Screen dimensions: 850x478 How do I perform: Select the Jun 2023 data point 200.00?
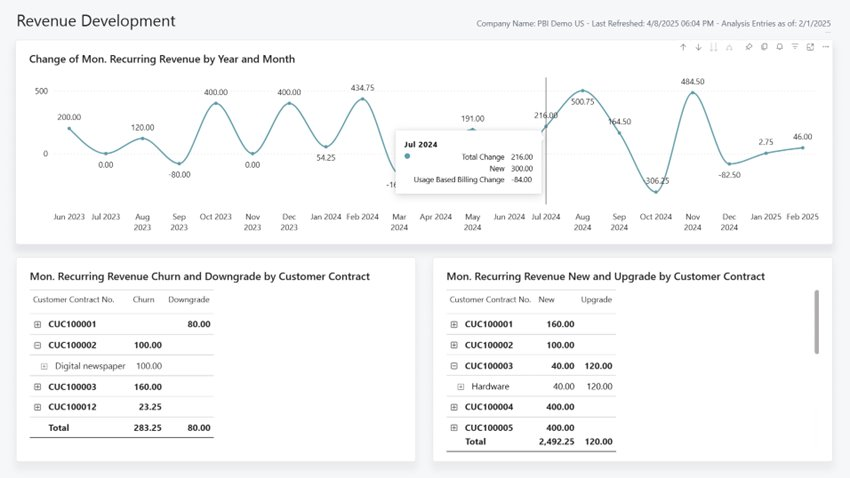[69, 128]
